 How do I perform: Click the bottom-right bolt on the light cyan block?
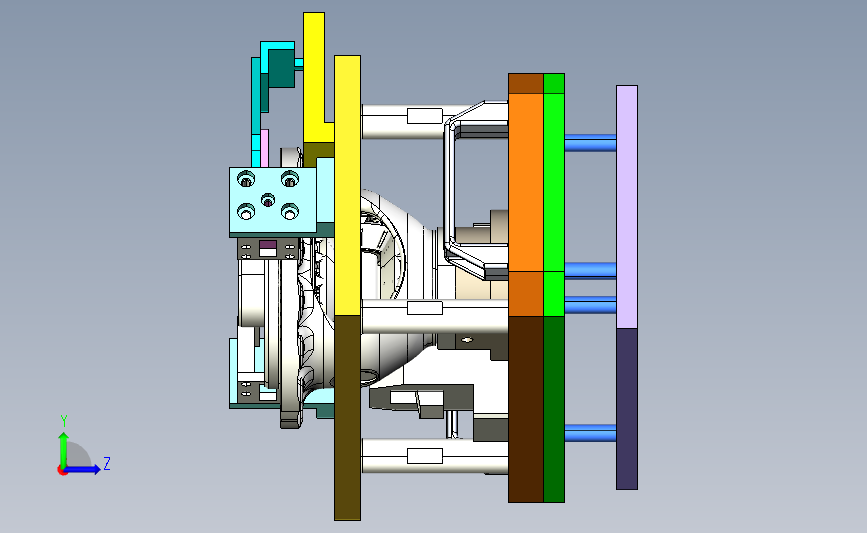[290, 211]
